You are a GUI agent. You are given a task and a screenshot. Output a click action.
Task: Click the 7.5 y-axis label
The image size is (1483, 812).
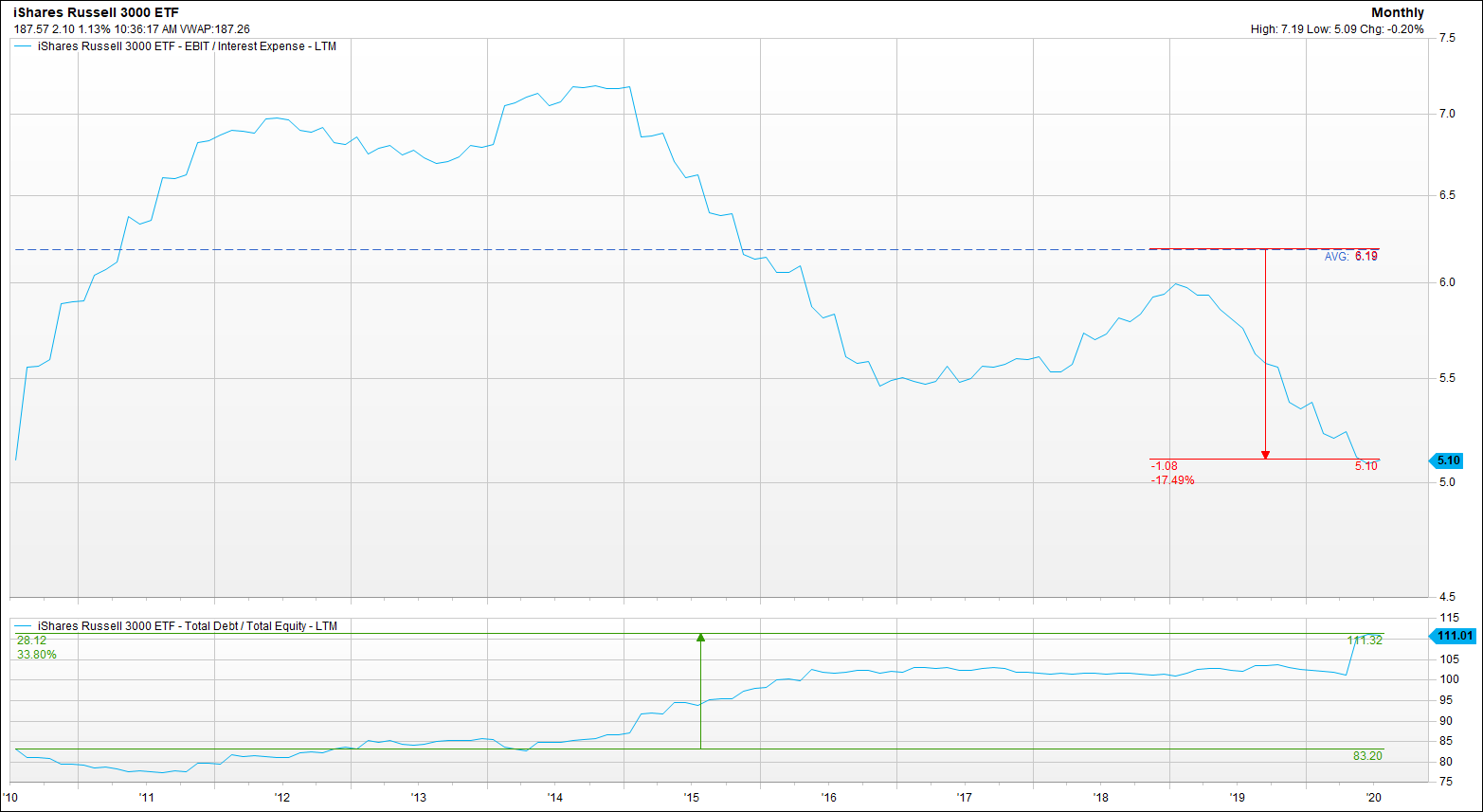coord(1447,38)
